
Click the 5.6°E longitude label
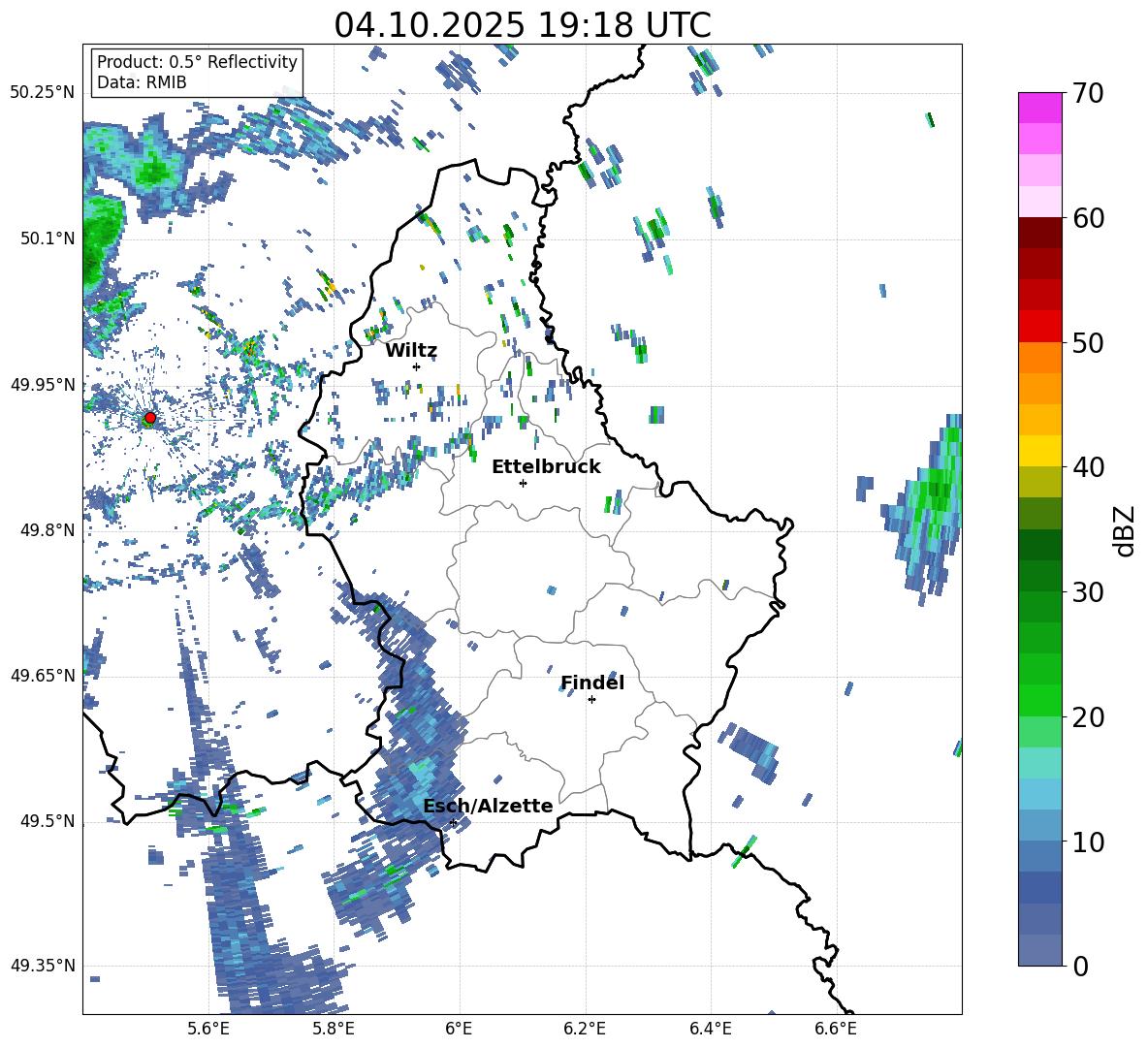[x=208, y=1029]
